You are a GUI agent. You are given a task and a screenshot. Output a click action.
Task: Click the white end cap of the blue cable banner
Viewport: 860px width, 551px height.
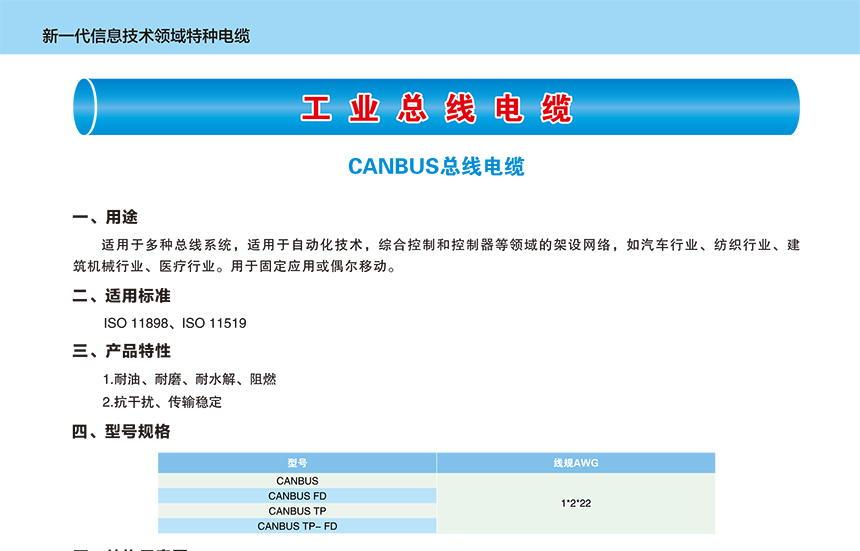coord(86,106)
